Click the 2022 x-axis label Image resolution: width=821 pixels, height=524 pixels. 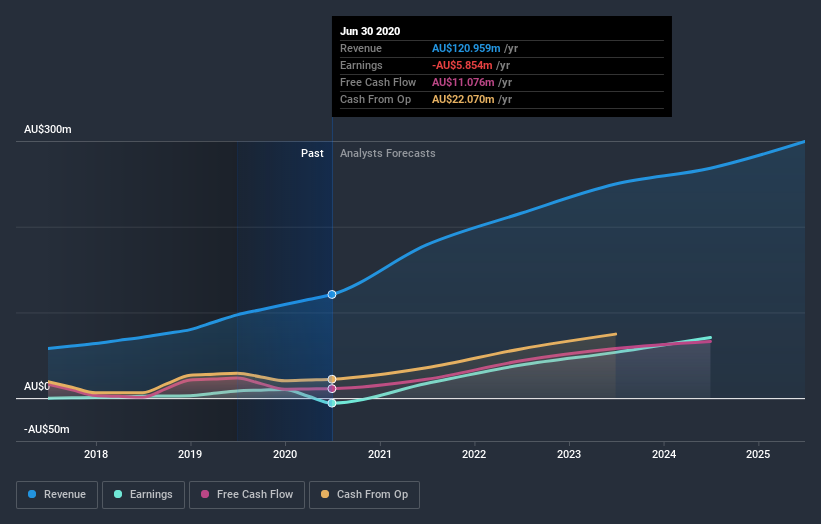point(474,454)
